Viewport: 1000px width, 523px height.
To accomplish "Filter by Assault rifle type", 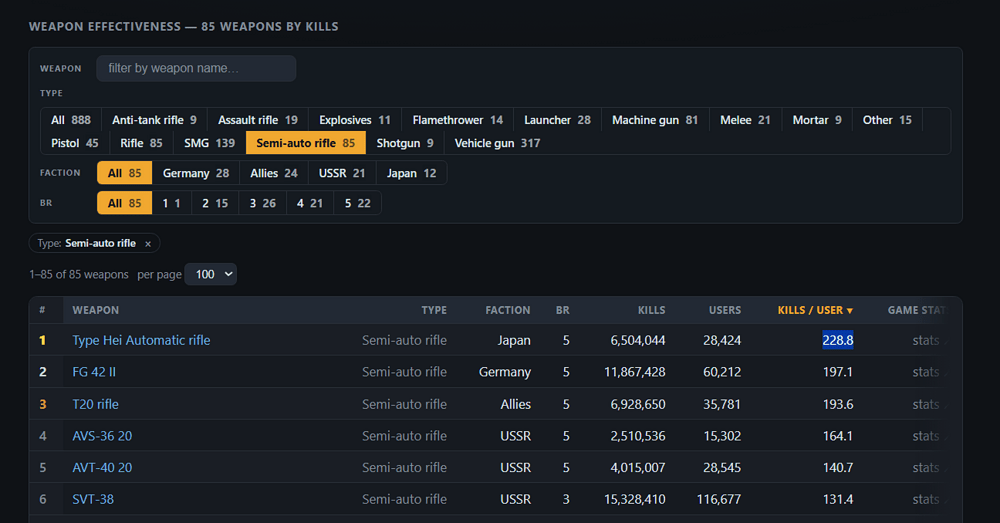I will tap(258, 120).
